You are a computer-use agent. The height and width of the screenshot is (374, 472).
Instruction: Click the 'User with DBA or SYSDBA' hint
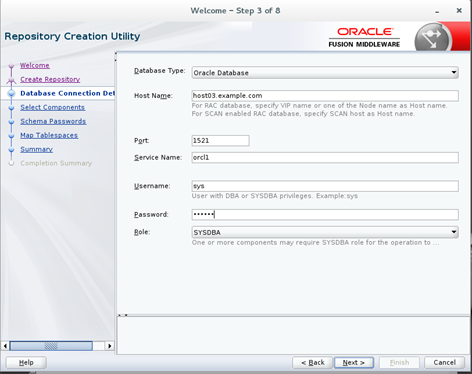point(275,196)
